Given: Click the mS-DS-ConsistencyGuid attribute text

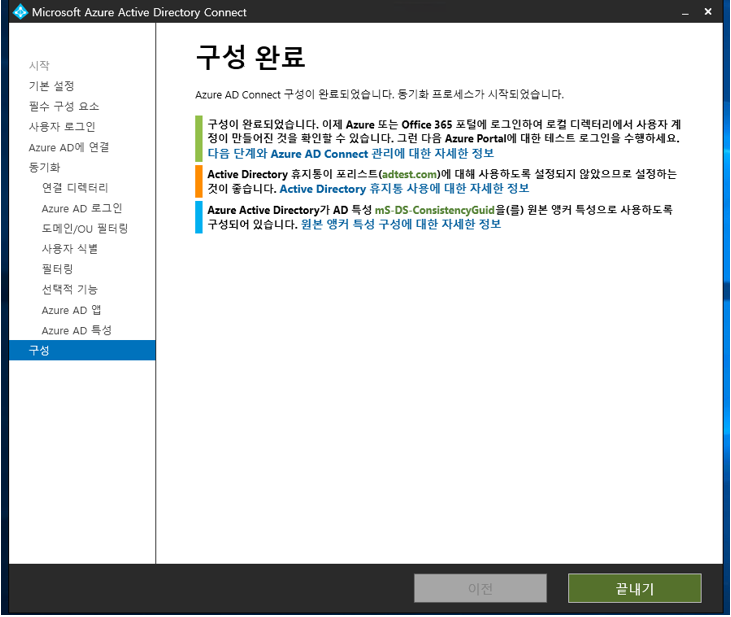Looking at the screenshot, I should (x=434, y=210).
